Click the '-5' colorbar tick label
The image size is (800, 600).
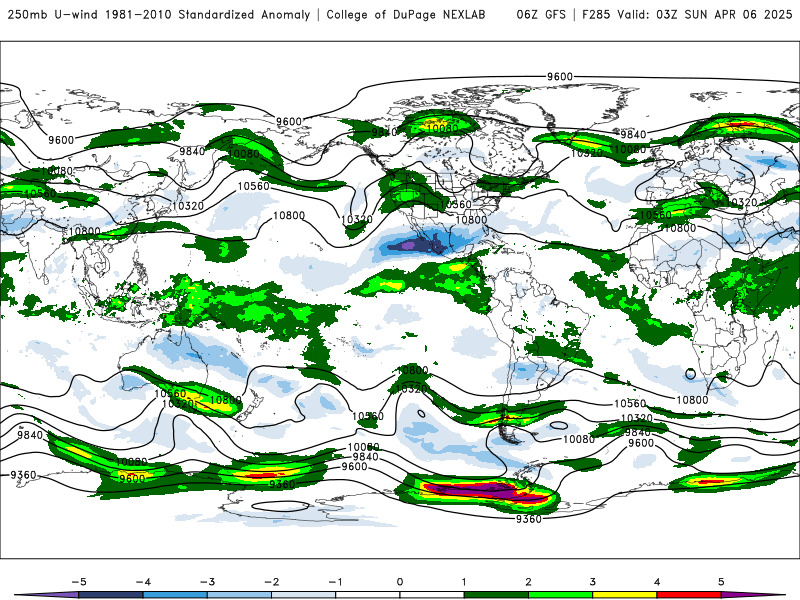click(79, 582)
